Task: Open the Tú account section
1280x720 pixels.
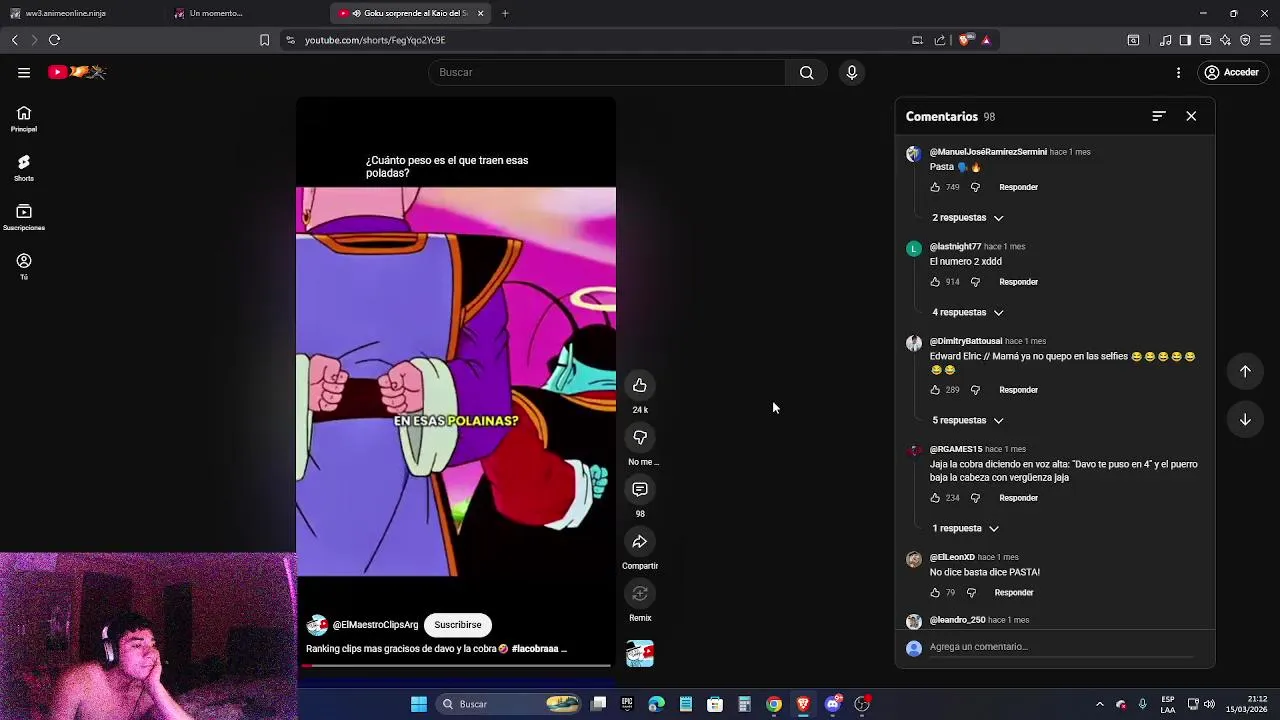Action: coord(24,267)
